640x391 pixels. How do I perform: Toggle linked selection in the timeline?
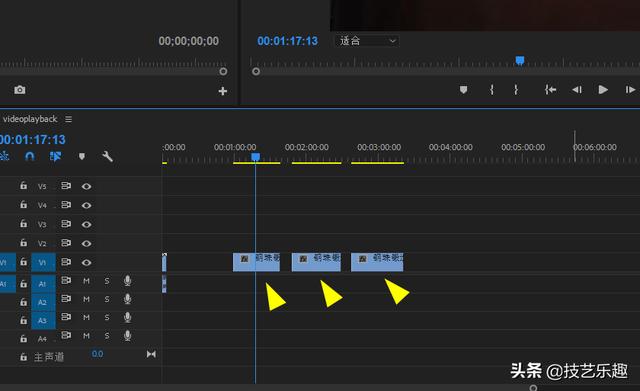coord(55,156)
